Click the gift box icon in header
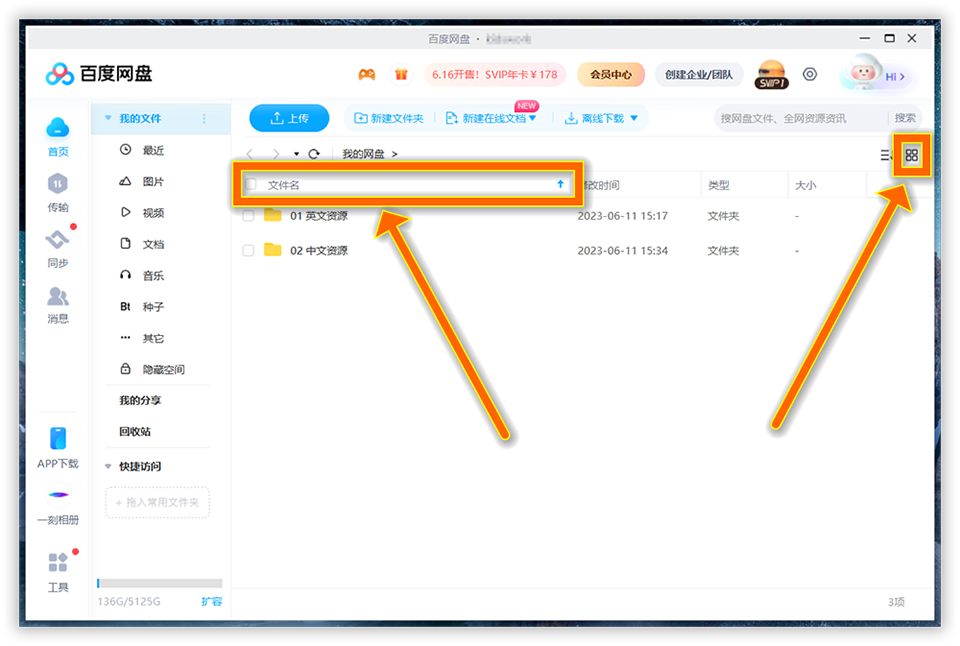 click(x=401, y=75)
